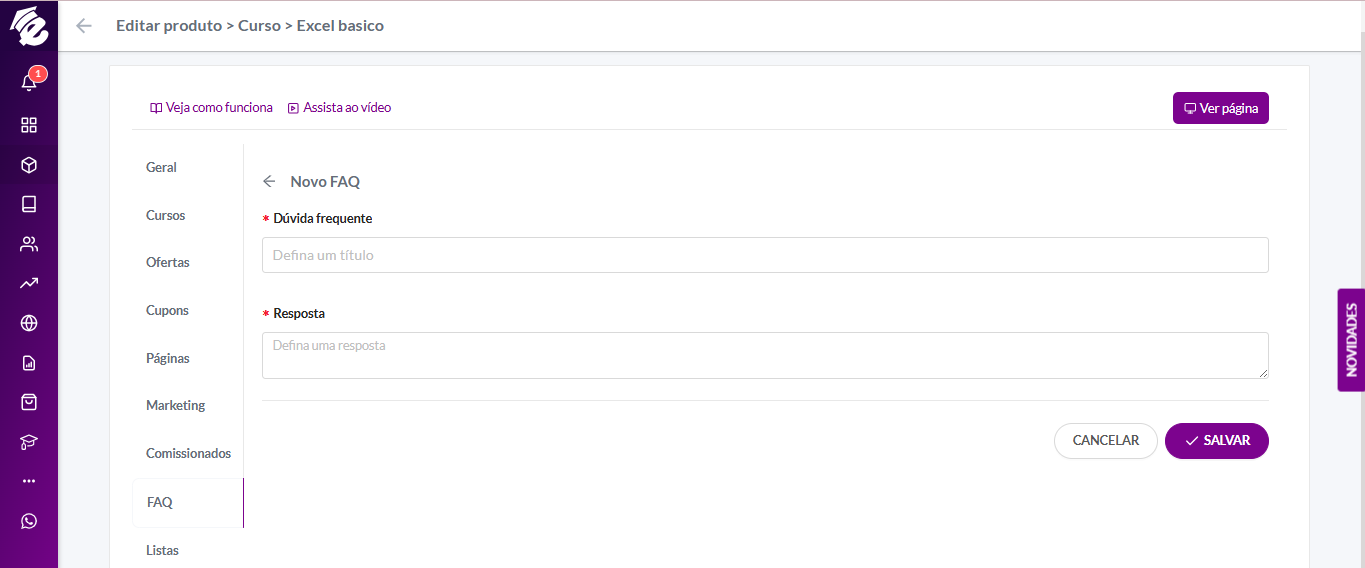The width and height of the screenshot is (1365, 568).
Task: Open the trending chart icon in sidebar
Action: tap(29, 283)
